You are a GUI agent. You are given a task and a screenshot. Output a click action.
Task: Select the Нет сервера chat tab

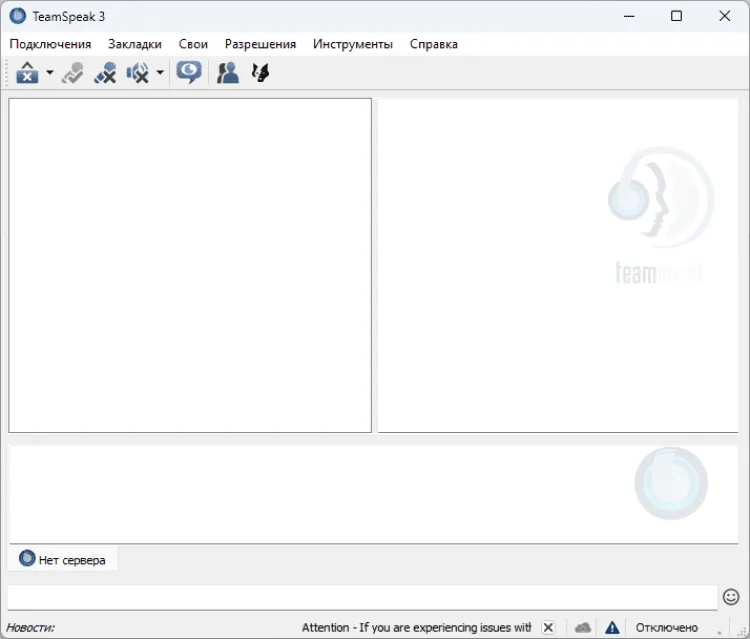(x=63, y=559)
